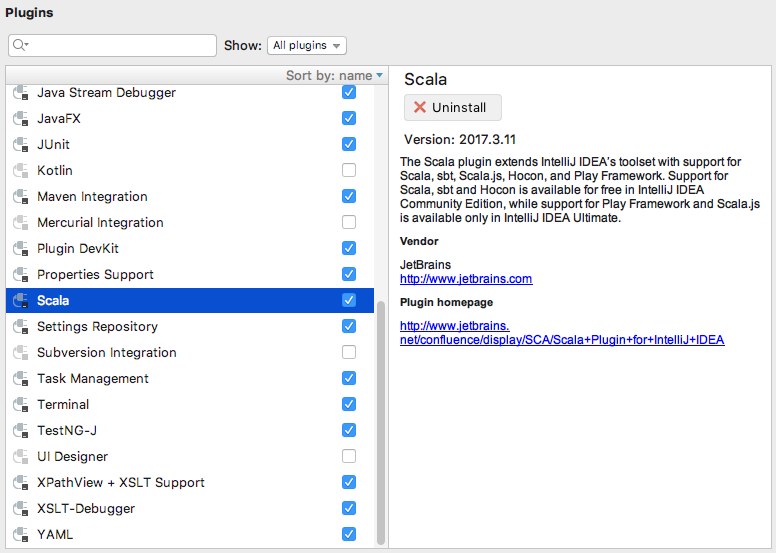Enable the Kotlin plugin checkbox
This screenshot has height=553, width=776.
(x=349, y=170)
